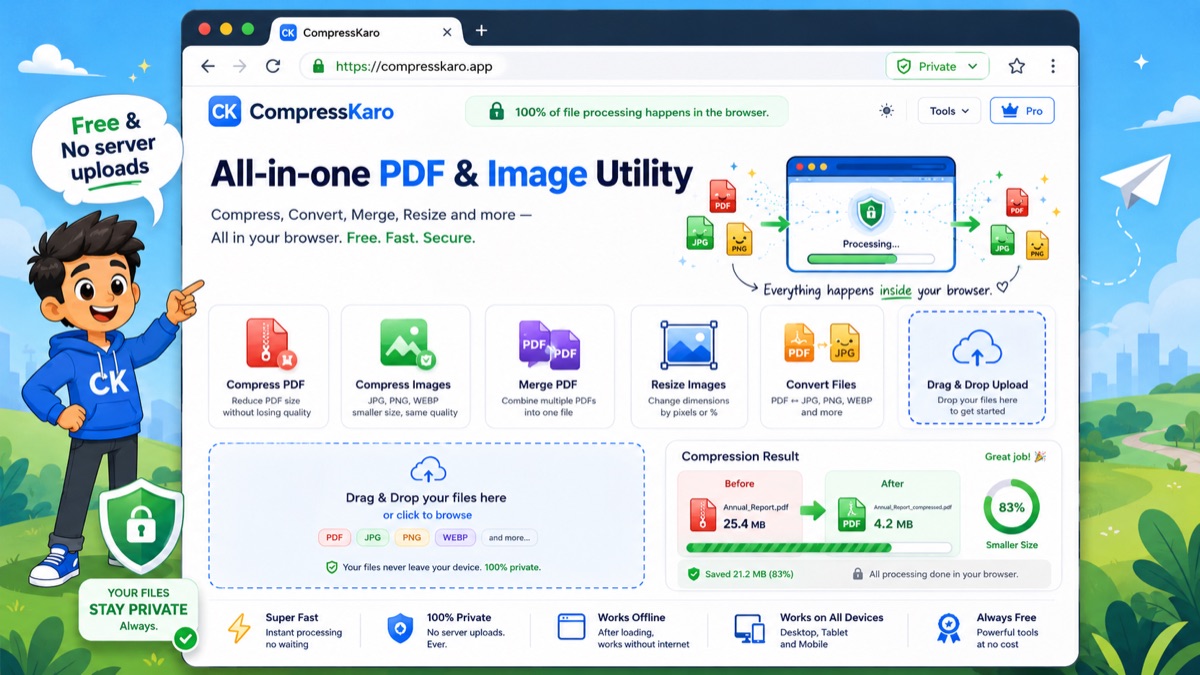Open the Resize Images tool card
This screenshot has height=675, width=1200.
coord(689,366)
